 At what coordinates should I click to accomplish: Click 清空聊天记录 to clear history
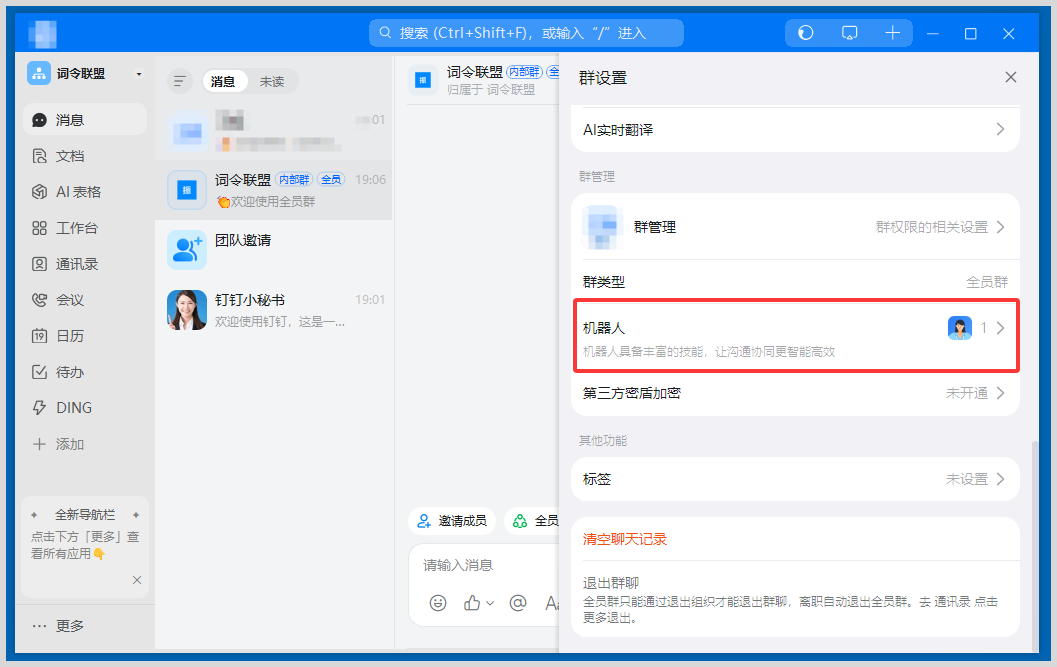(625, 540)
